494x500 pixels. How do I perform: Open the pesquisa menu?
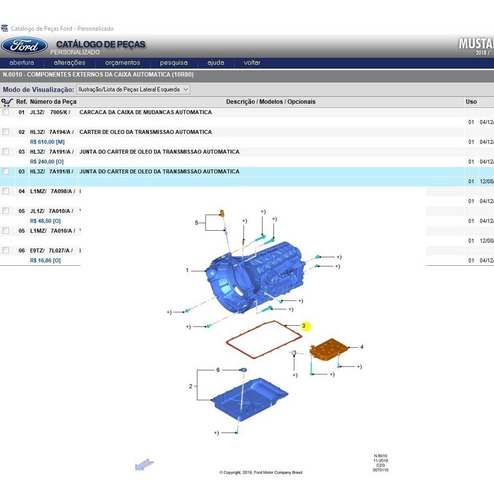pos(173,63)
